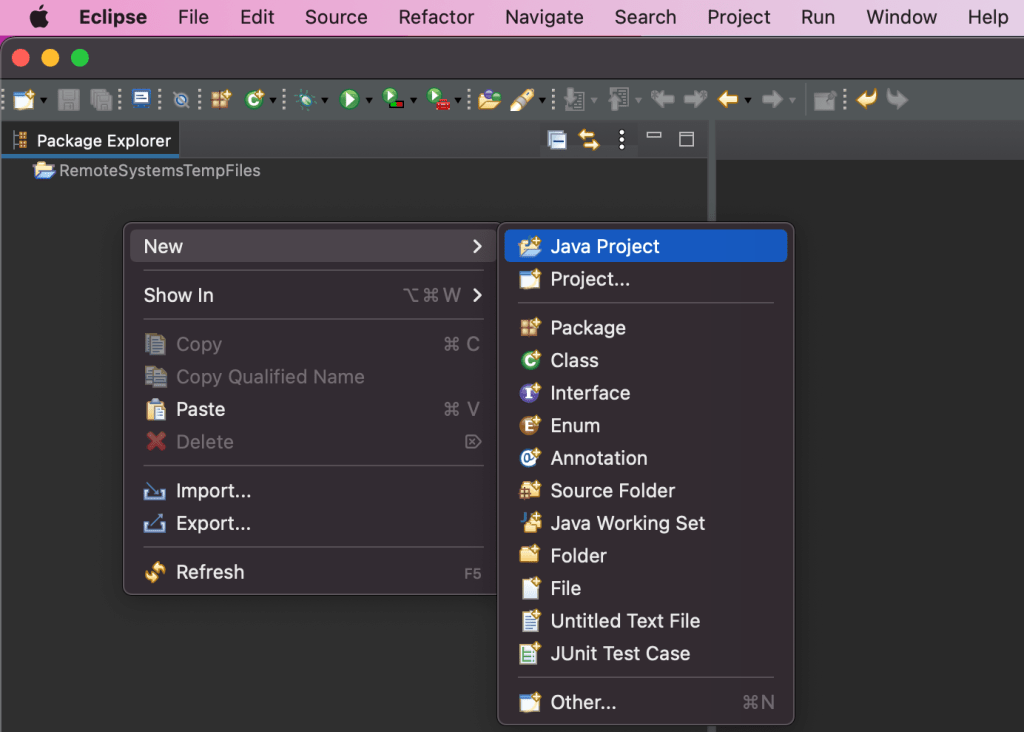Select Class in New submenu

tap(646, 360)
